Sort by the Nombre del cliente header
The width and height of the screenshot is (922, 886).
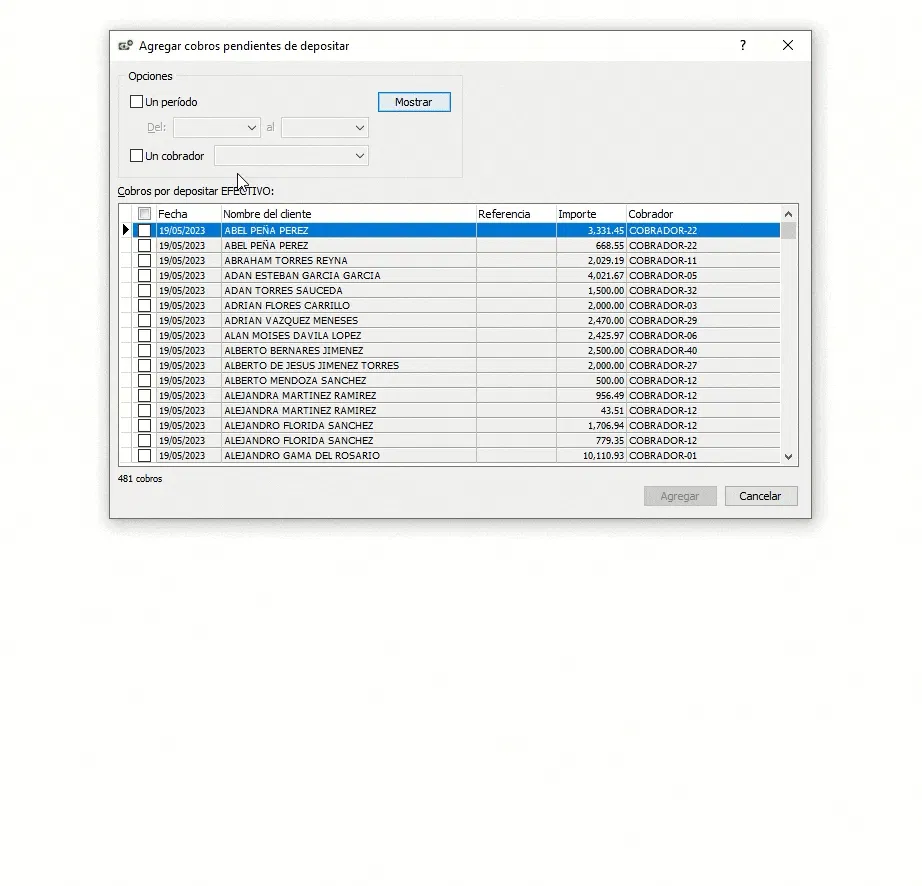348,214
